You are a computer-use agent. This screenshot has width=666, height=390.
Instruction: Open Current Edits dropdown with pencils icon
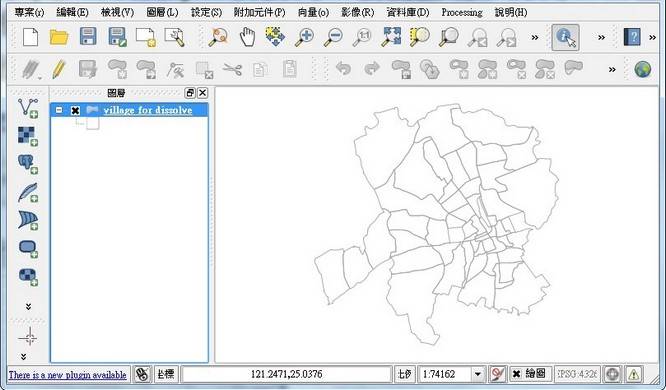click(31, 69)
